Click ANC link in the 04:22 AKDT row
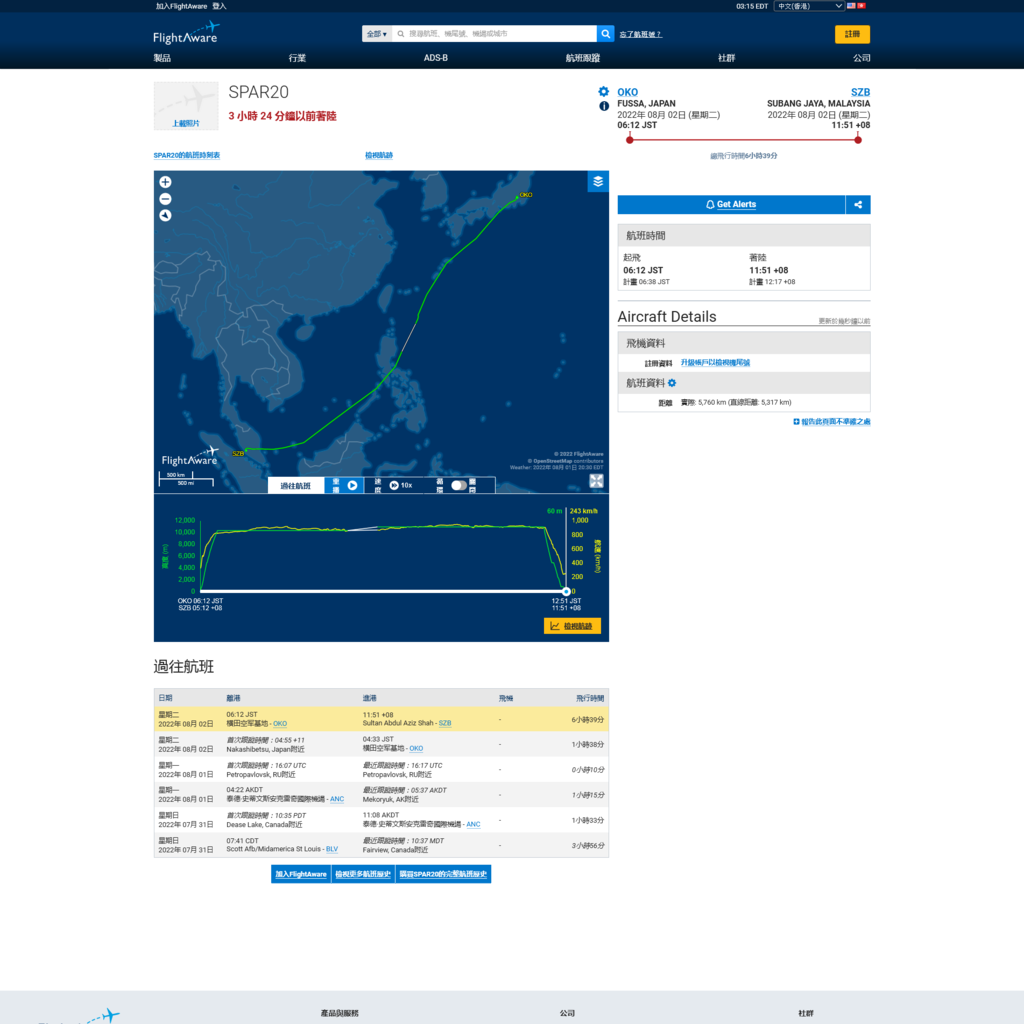The height and width of the screenshot is (1024, 1024). point(337,799)
